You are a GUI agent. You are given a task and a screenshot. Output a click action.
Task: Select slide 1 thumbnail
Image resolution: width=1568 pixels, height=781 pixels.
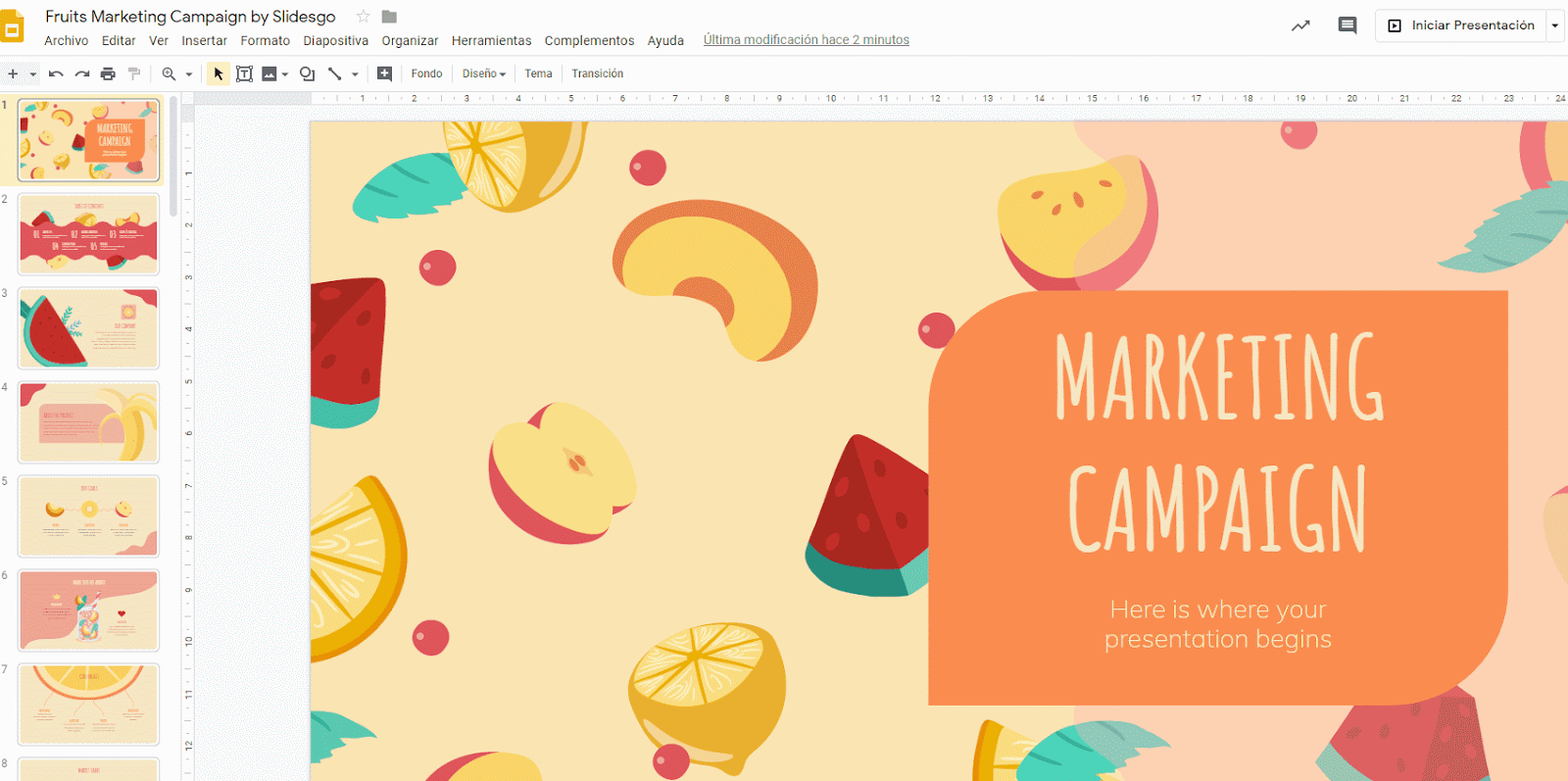tap(88, 140)
